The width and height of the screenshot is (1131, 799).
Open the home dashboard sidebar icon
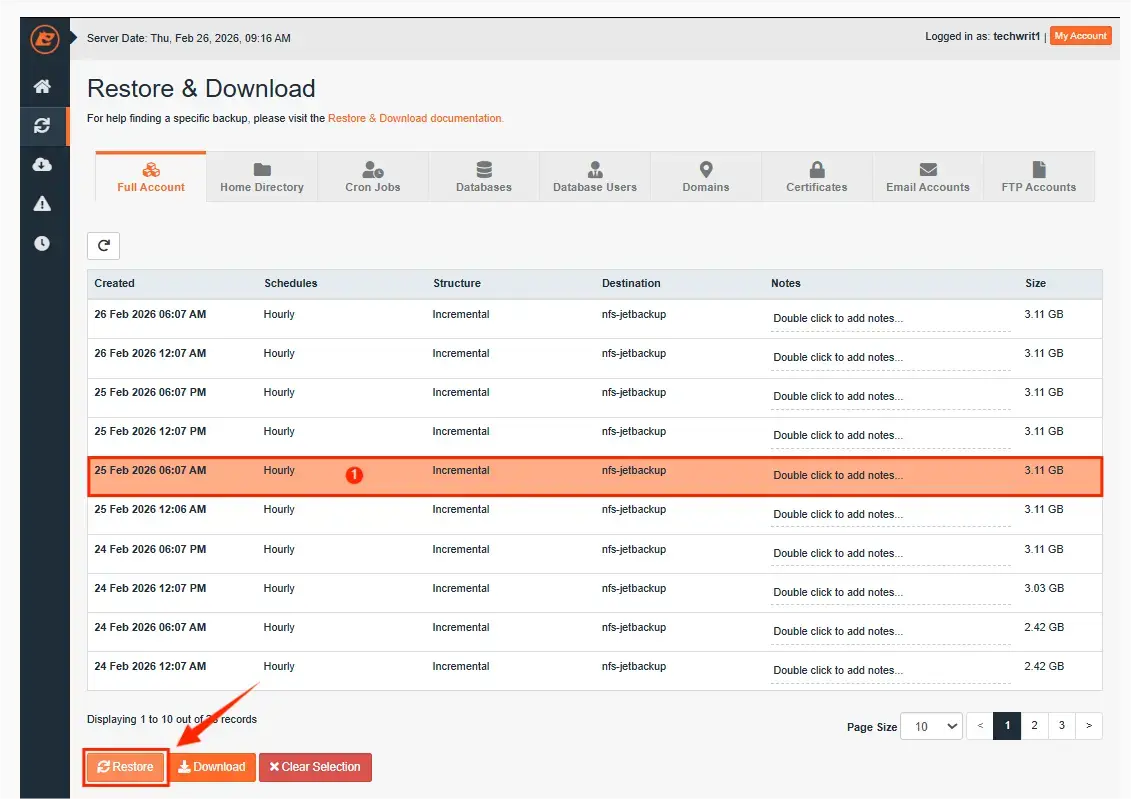pos(42,87)
